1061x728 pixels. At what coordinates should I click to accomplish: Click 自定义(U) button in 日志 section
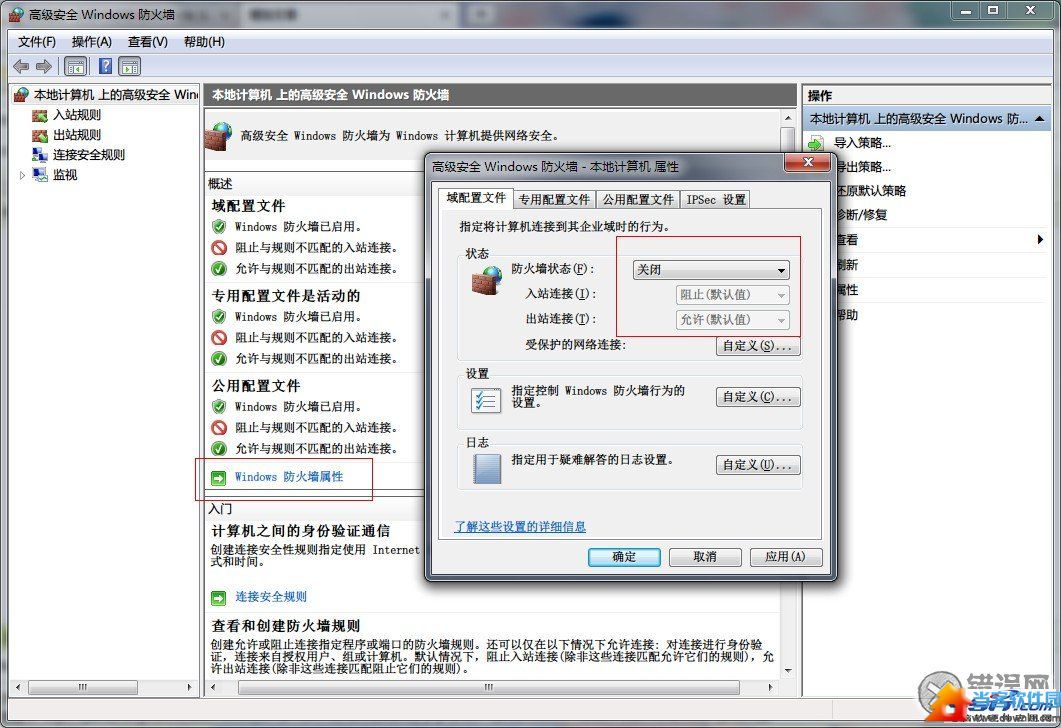(758, 465)
